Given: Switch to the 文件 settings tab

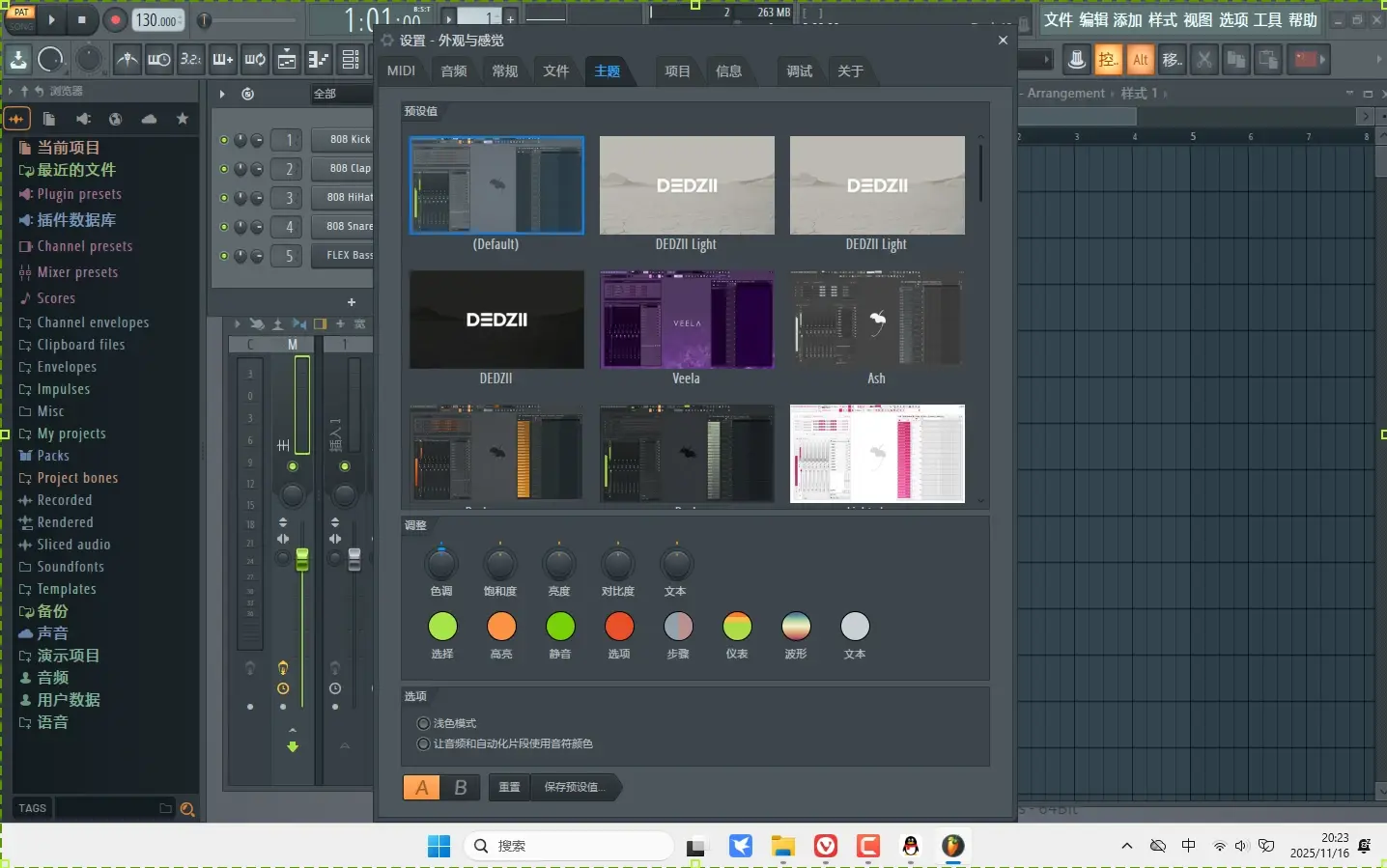Looking at the screenshot, I should pos(556,70).
